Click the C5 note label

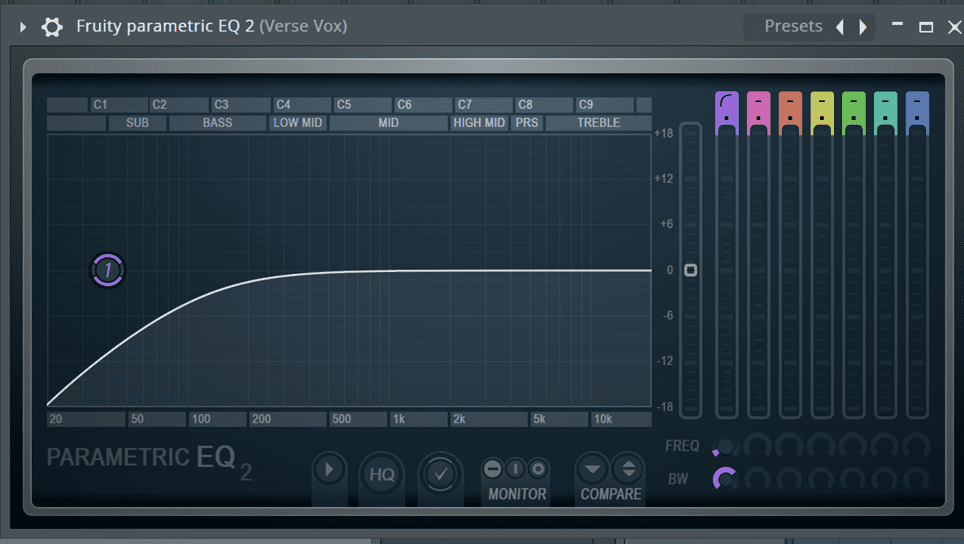pos(363,105)
